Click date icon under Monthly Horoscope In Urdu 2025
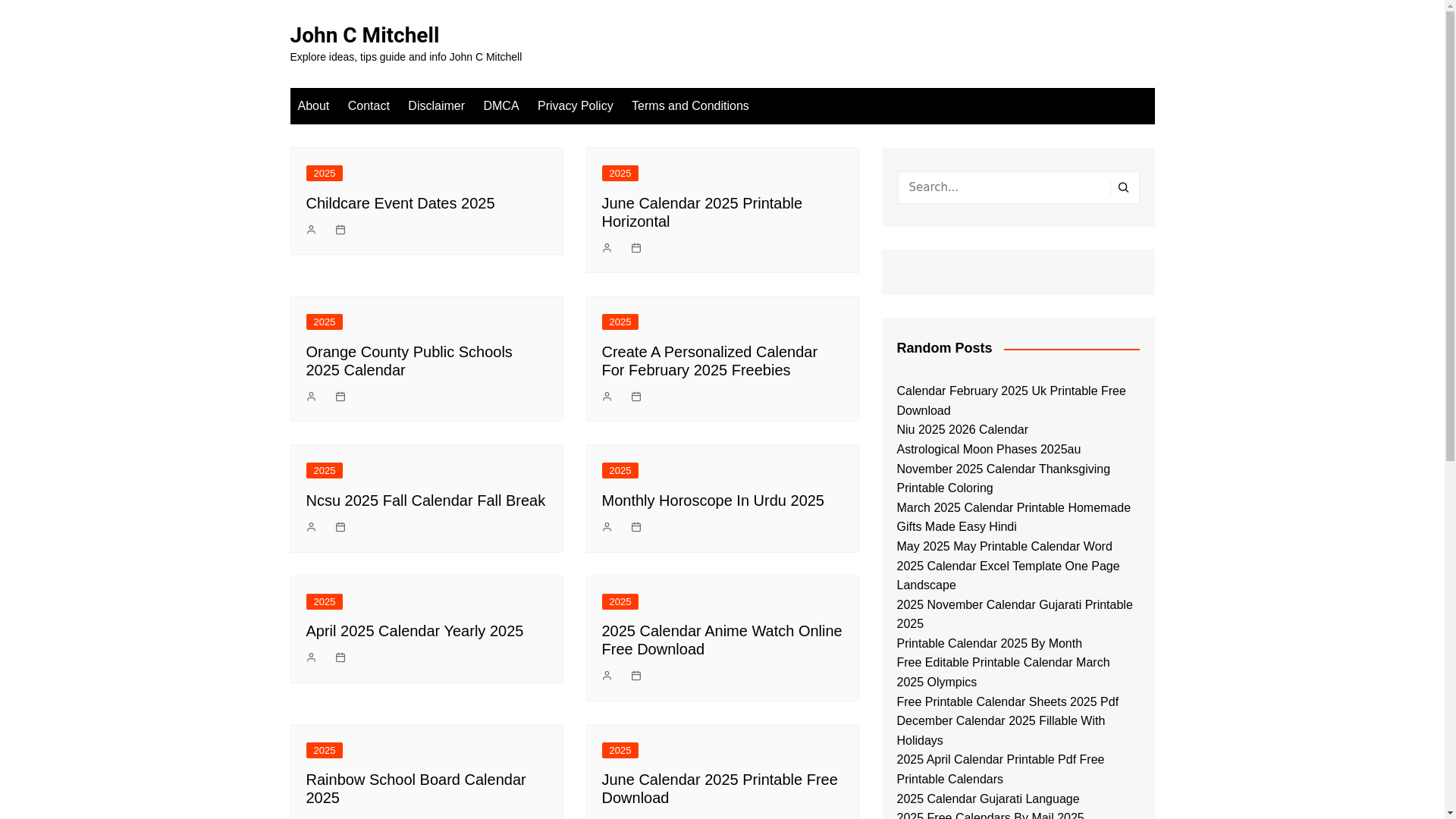Image resolution: width=1456 pixels, height=819 pixels. click(x=636, y=527)
